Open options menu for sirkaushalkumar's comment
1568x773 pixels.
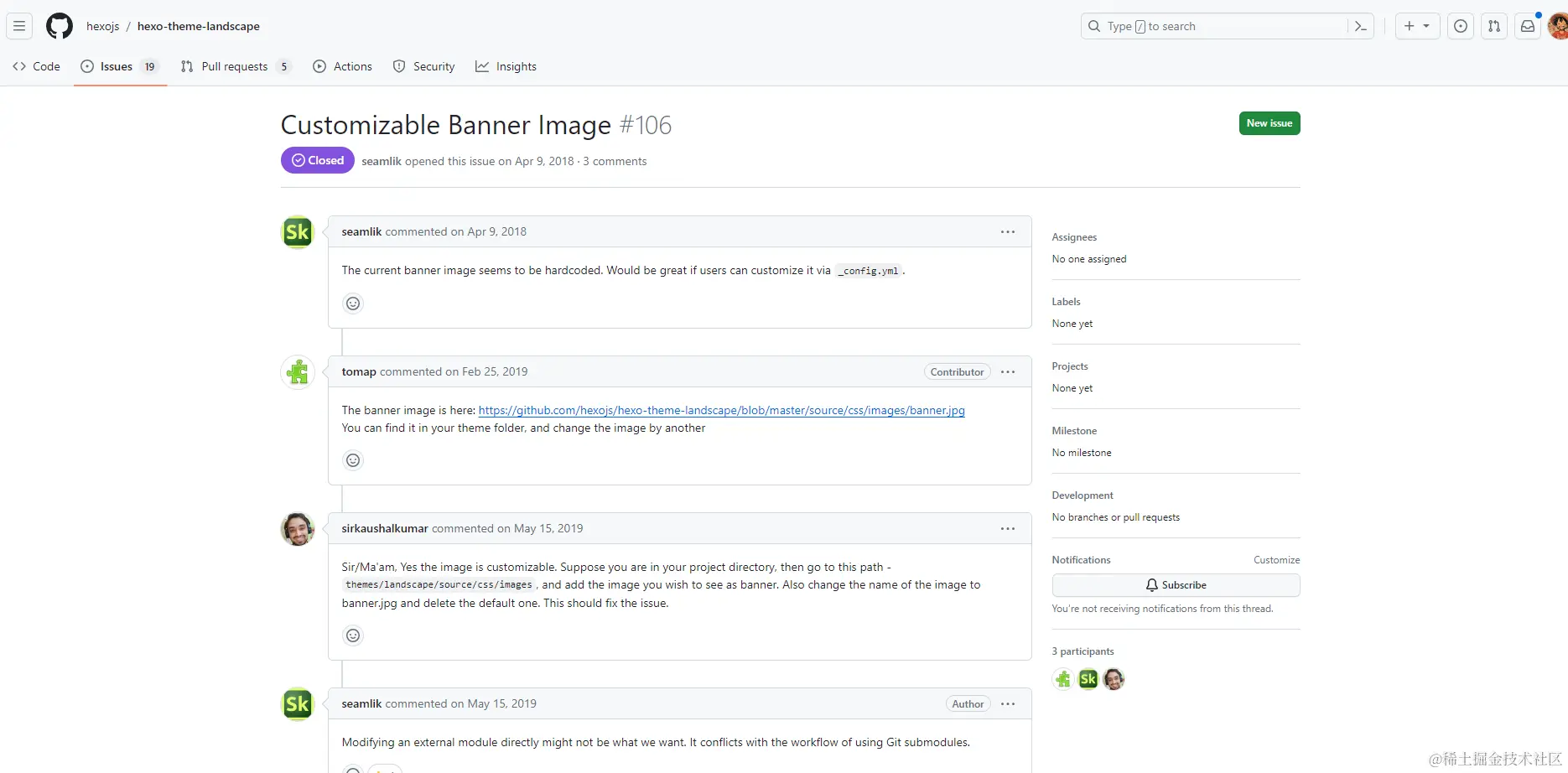click(1008, 528)
